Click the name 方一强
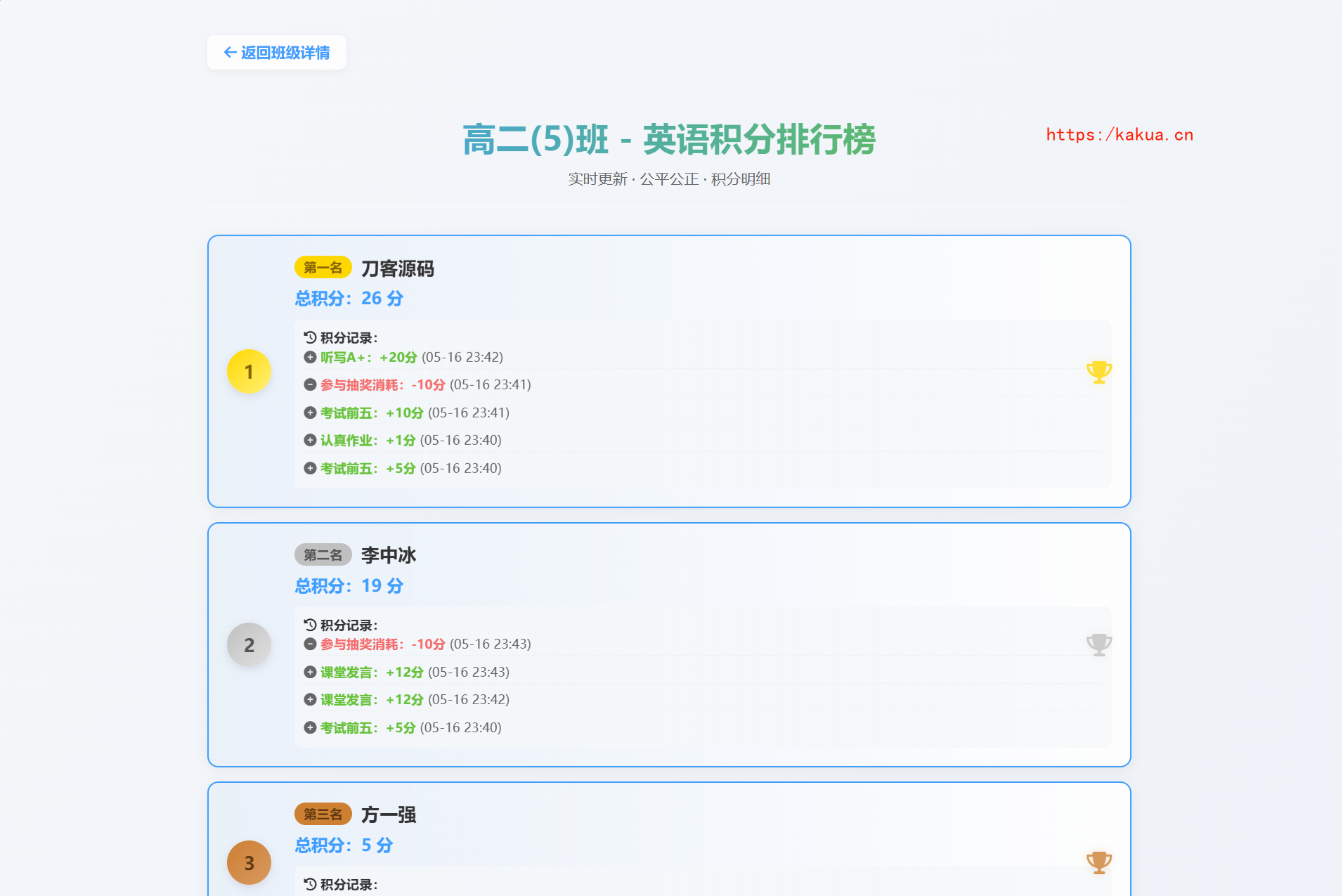 pos(389,815)
